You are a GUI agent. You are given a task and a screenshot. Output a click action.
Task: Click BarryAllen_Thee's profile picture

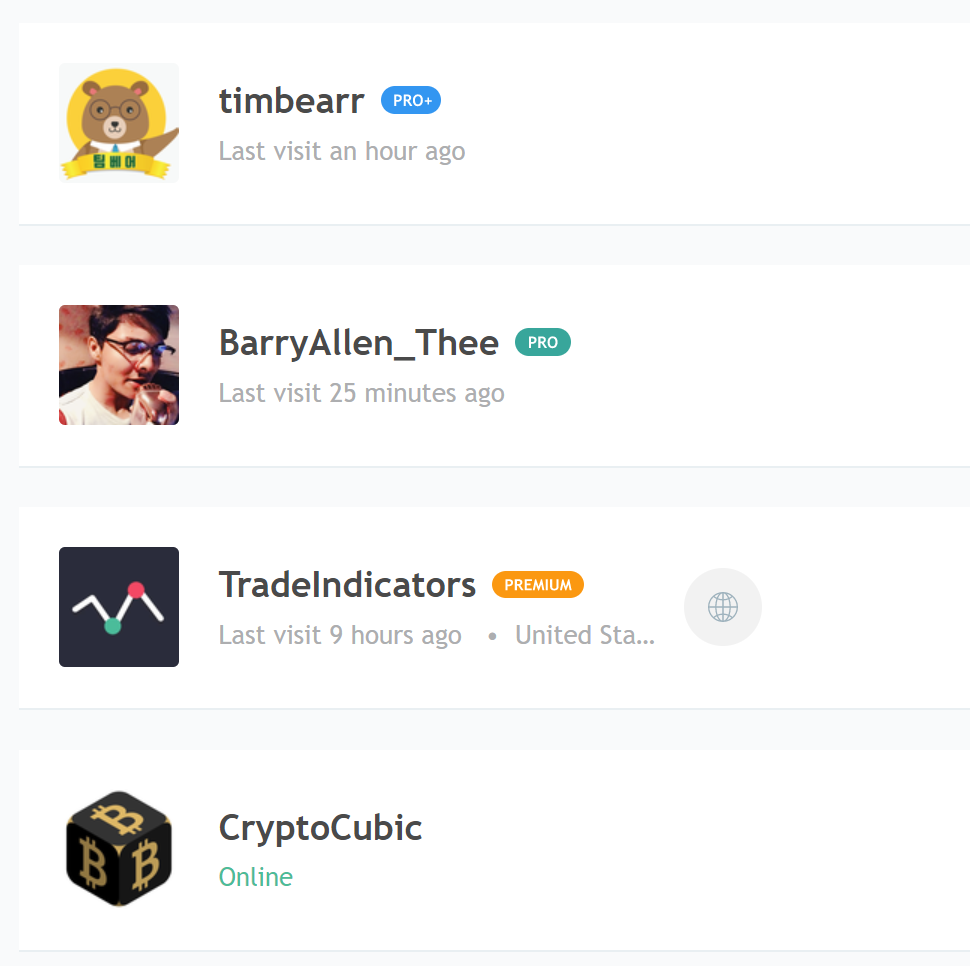click(x=118, y=364)
